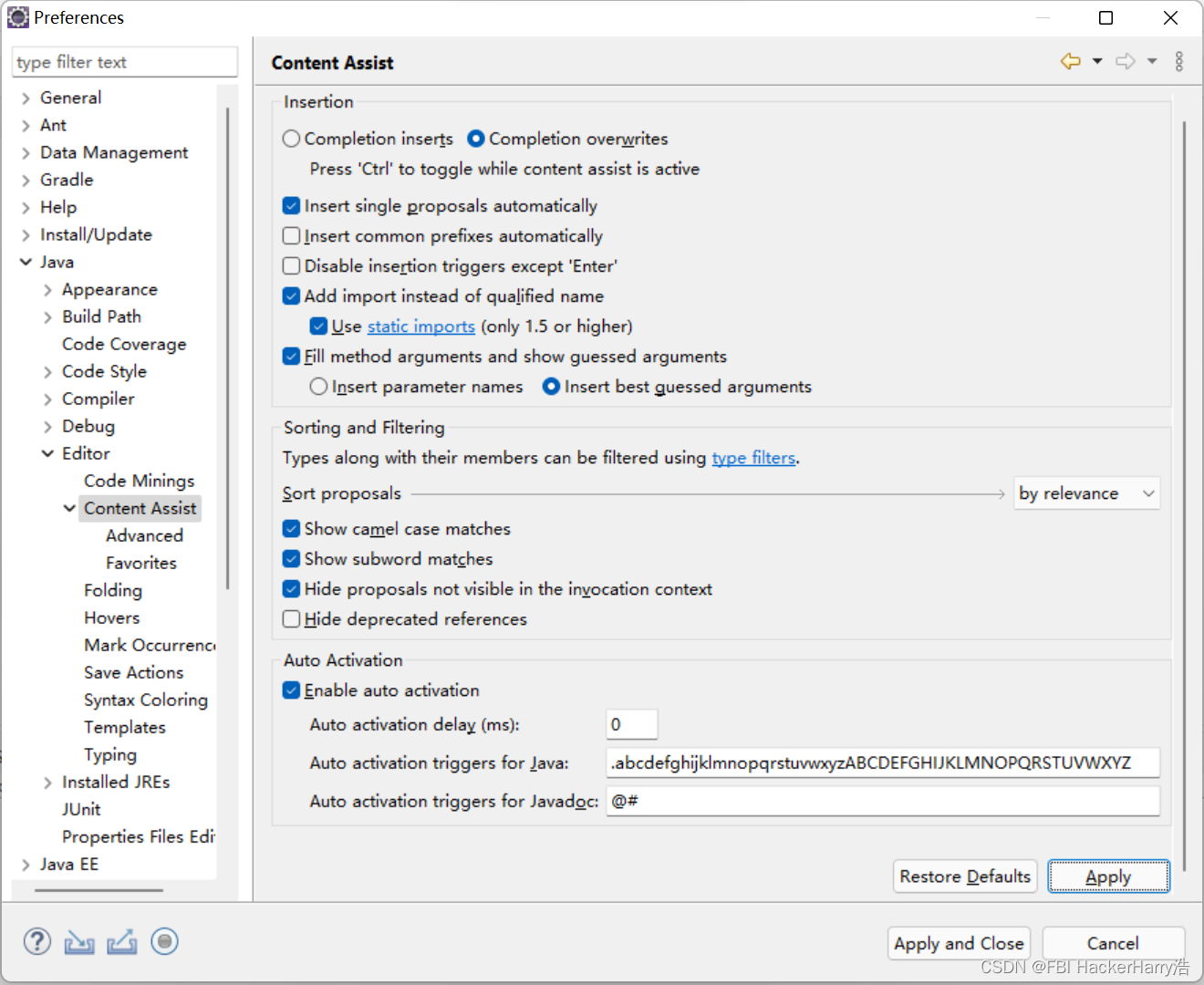Open Help via question mark icon
Screen dimensions: 1204x985
[x=36, y=941]
